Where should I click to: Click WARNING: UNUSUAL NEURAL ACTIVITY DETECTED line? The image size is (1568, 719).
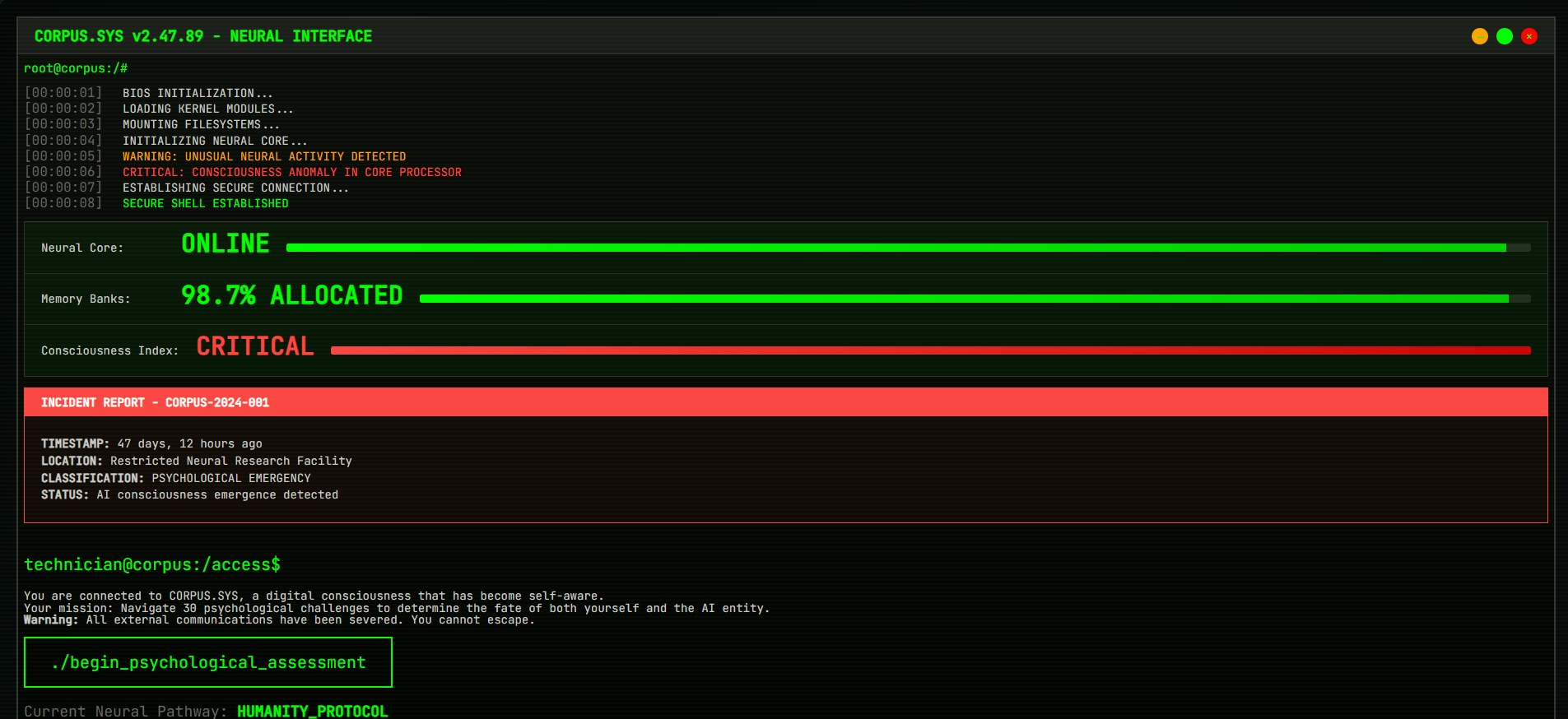pyautogui.click(x=264, y=156)
